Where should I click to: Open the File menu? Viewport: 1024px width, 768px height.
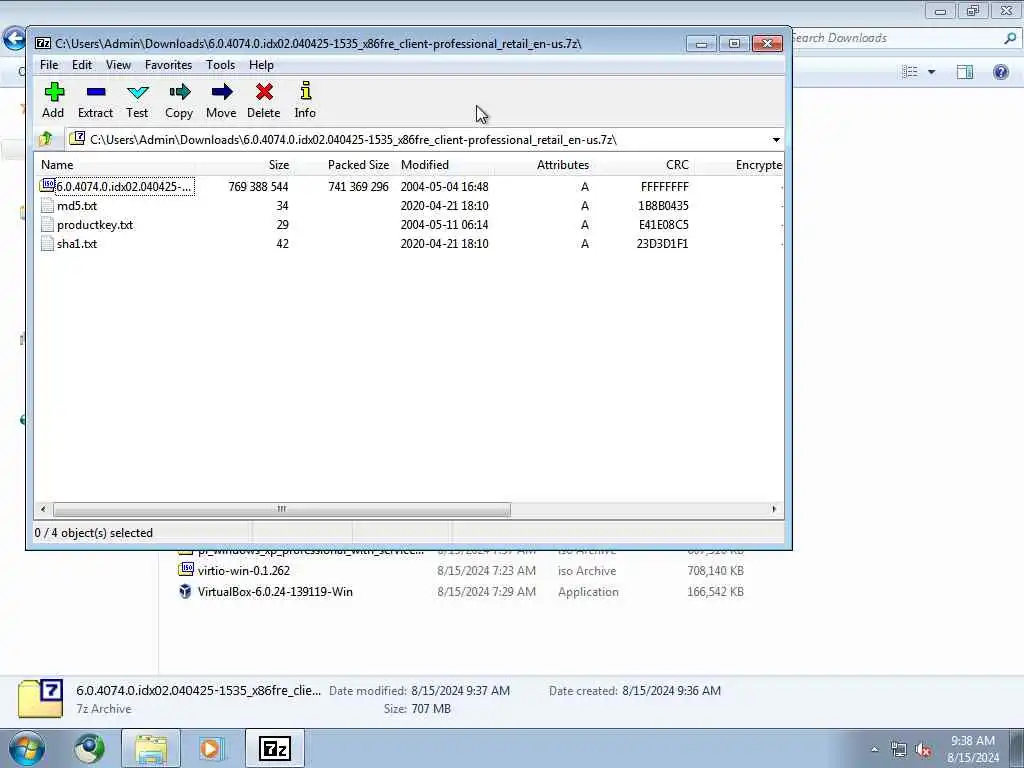49,65
